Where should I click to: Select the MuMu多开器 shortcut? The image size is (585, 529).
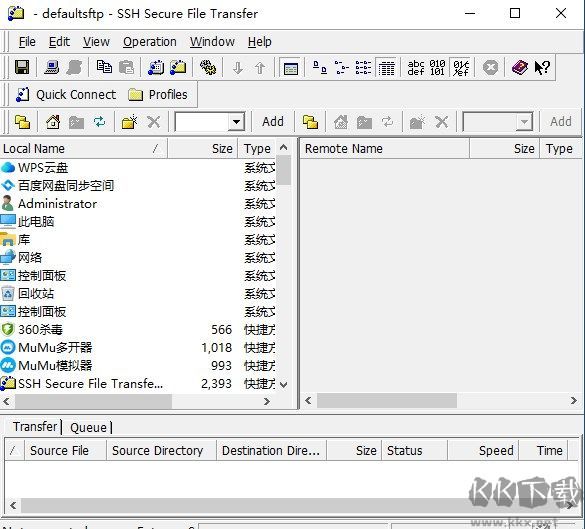[46, 348]
